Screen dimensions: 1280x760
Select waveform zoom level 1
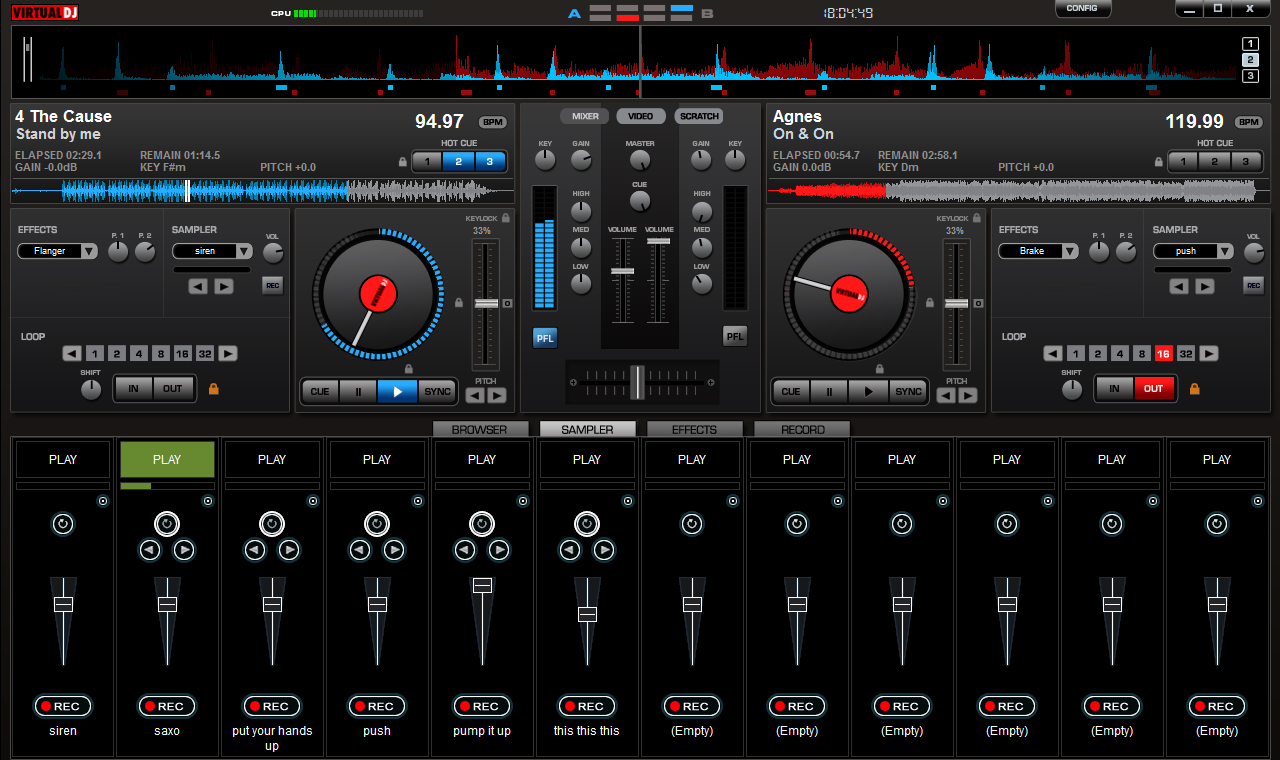coord(1250,43)
